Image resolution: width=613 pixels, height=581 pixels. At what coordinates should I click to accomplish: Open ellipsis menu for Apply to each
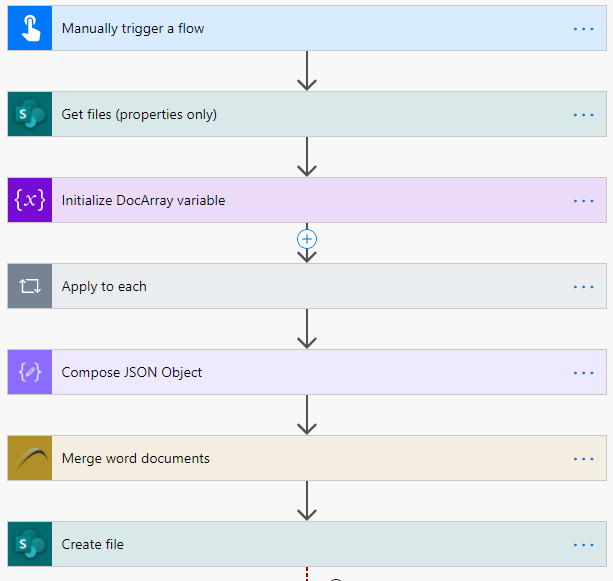[583, 287]
